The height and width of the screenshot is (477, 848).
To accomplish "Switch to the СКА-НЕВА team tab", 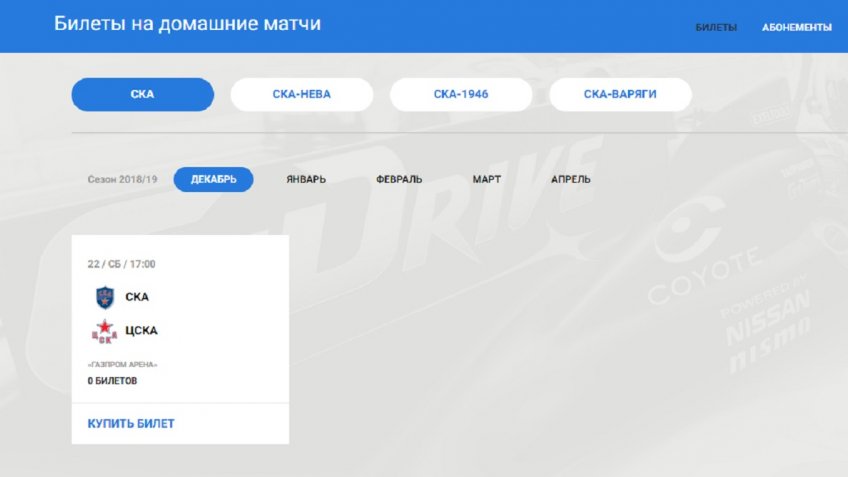I will click(x=302, y=95).
